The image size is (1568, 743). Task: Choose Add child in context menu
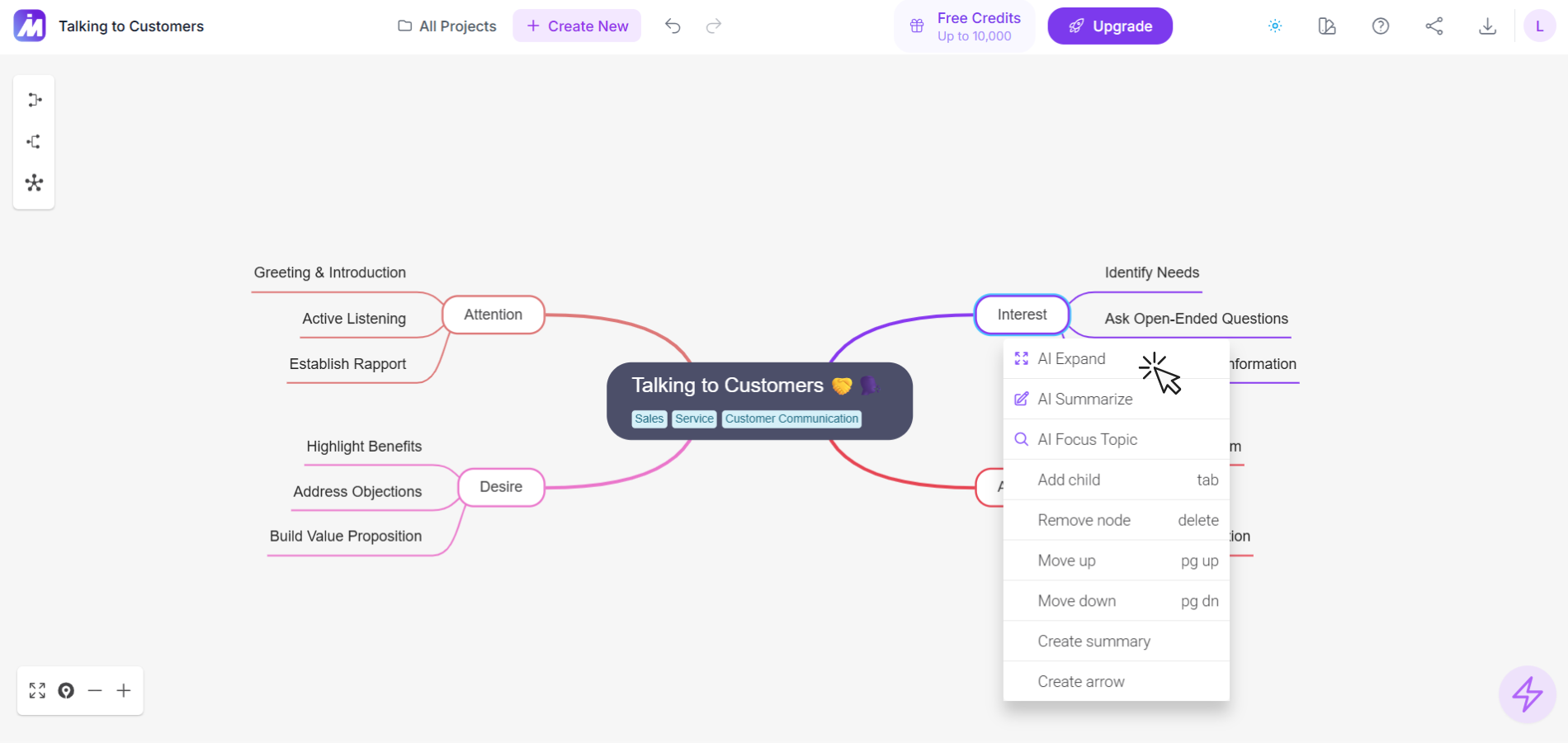pos(1069,480)
